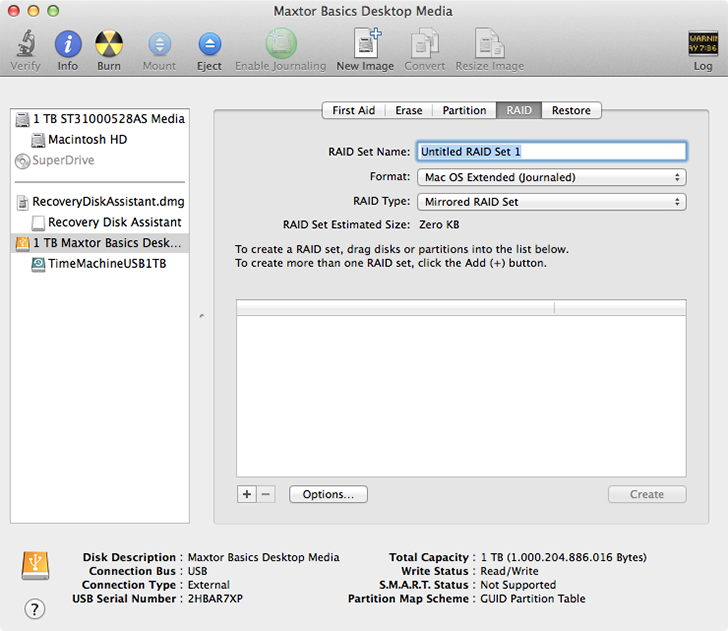Select SuperDrive in the sidebar

(100, 160)
